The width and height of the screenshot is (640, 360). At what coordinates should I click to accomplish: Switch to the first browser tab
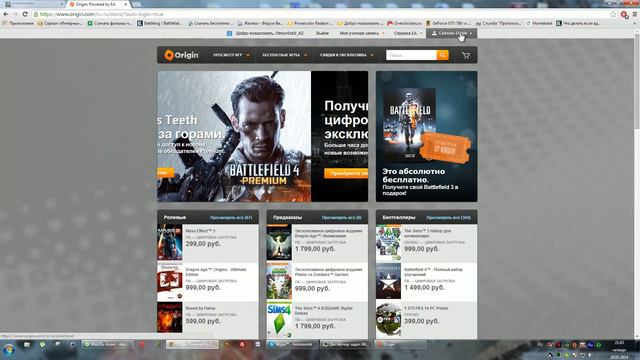(33, 4)
